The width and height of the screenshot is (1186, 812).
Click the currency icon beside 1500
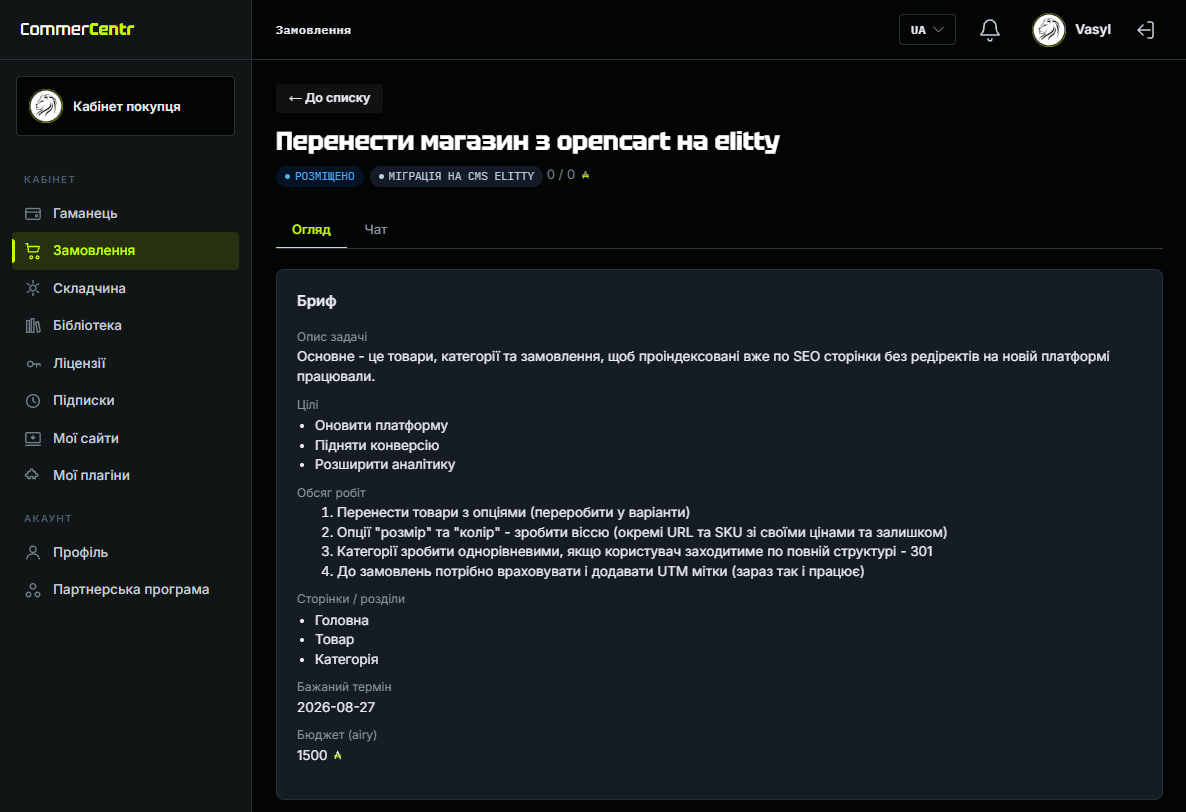click(x=337, y=755)
